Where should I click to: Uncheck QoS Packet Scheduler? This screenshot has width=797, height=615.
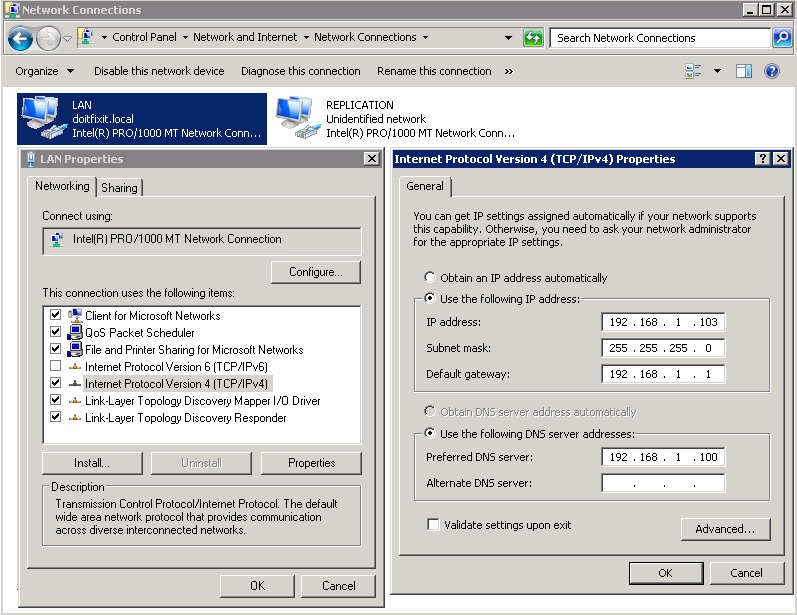(55, 332)
